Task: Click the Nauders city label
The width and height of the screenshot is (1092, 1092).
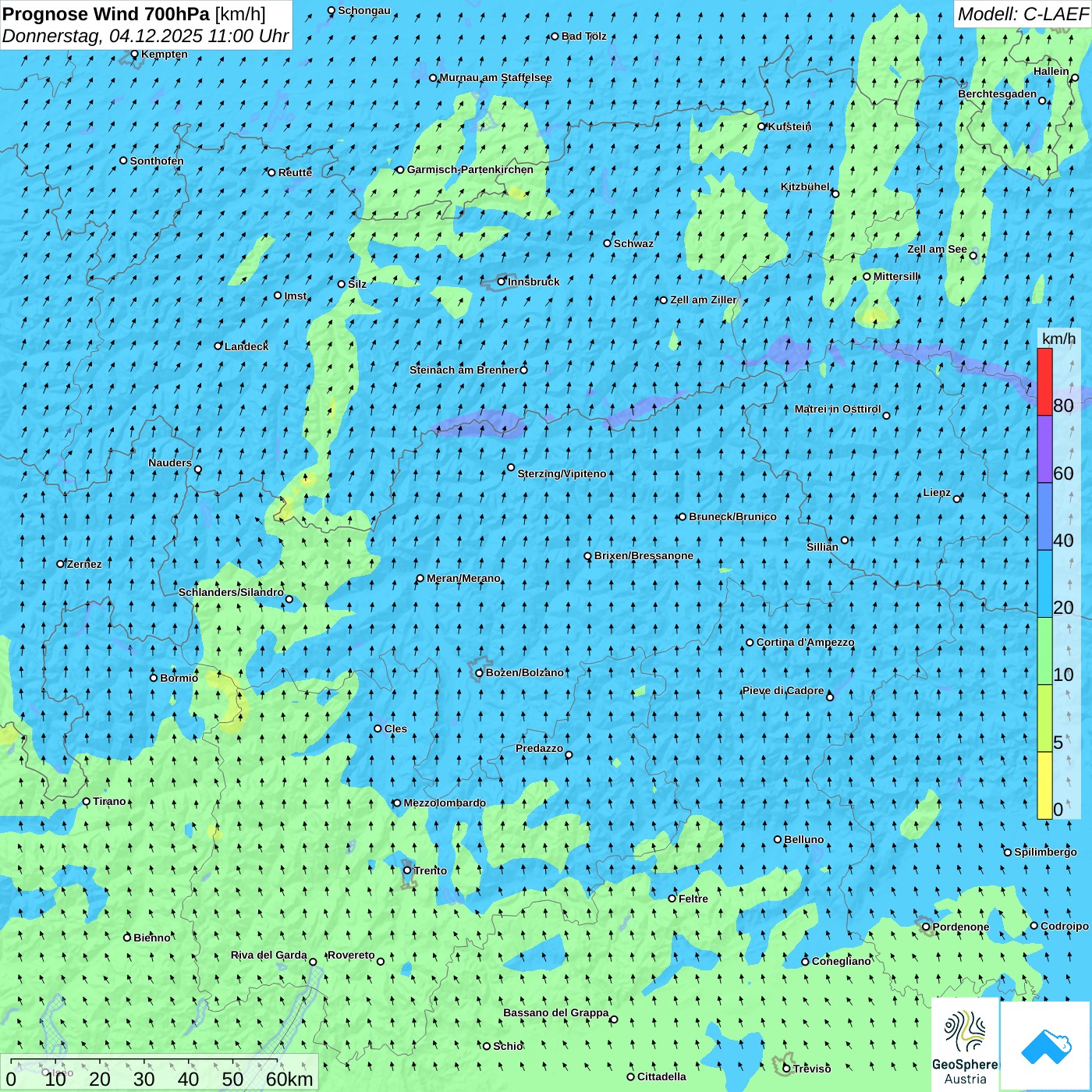Action: click(x=170, y=463)
